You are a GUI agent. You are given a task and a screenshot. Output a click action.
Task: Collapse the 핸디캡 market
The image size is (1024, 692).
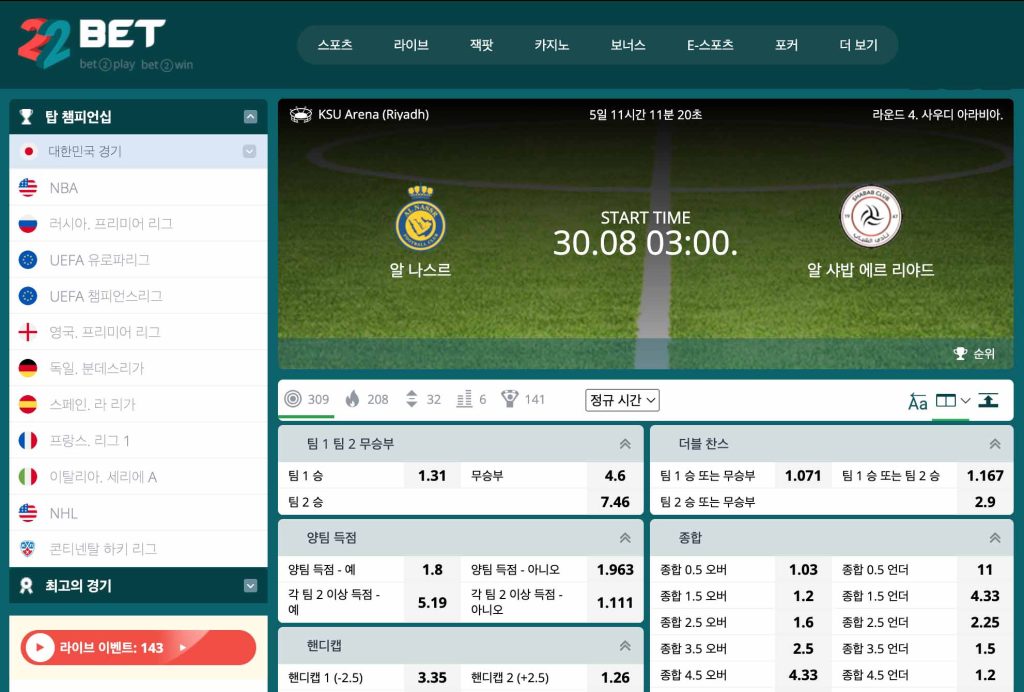pos(625,646)
